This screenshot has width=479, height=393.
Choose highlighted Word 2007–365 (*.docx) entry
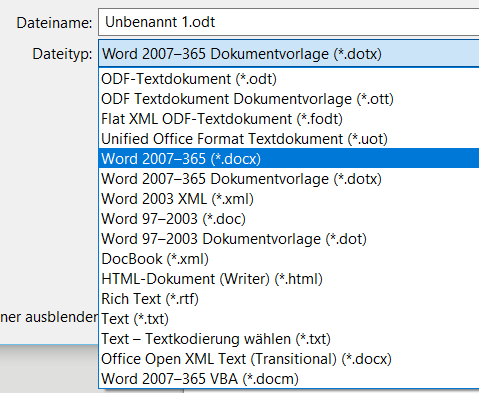point(289,159)
